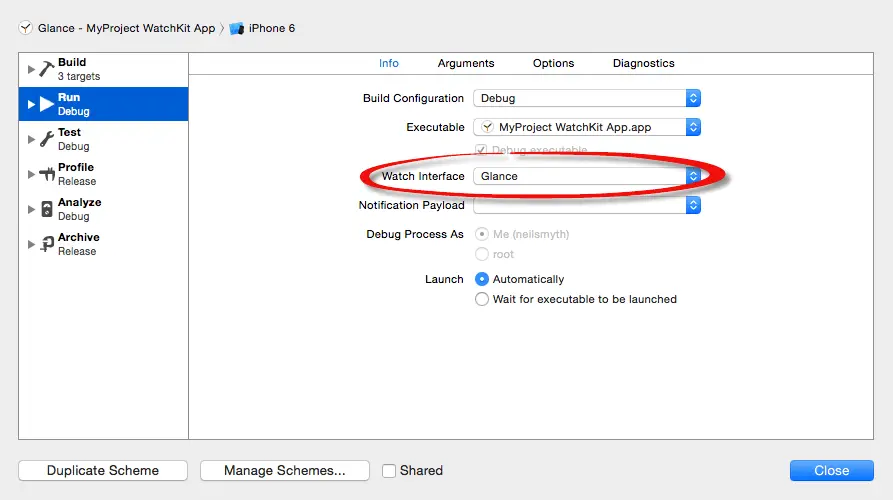Switch to the Info tab
This screenshot has height=500, width=893.
pyautogui.click(x=389, y=63)
